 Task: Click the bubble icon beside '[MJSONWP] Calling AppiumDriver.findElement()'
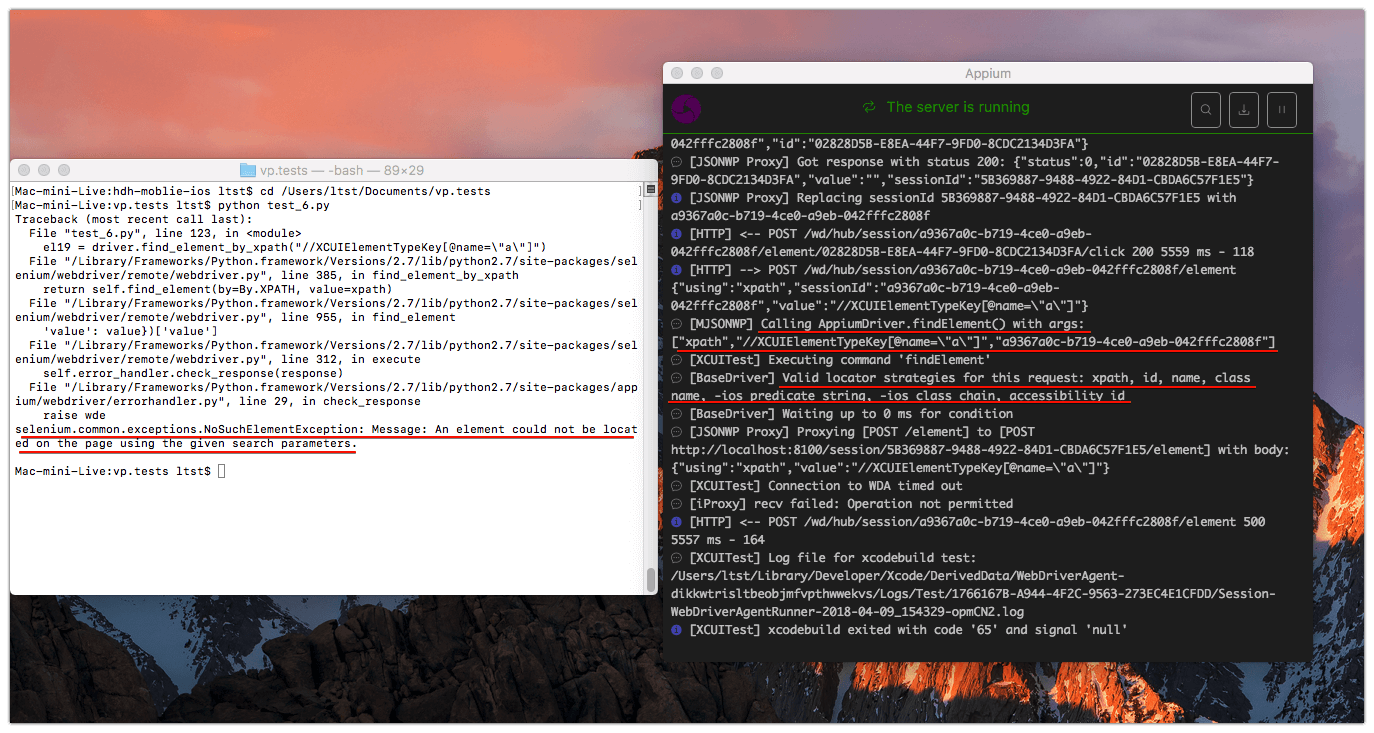click(677, 324)
